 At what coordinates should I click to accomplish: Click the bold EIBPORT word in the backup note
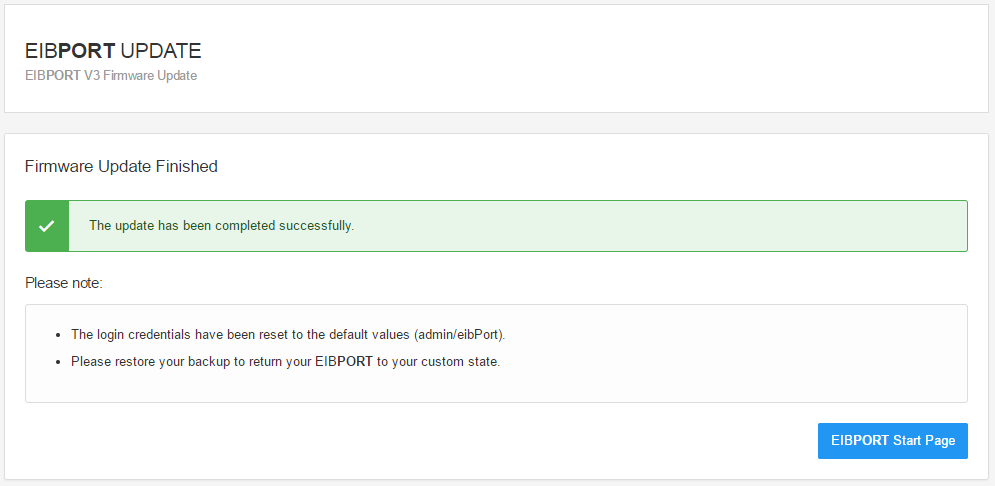click(x=343, y=361)
